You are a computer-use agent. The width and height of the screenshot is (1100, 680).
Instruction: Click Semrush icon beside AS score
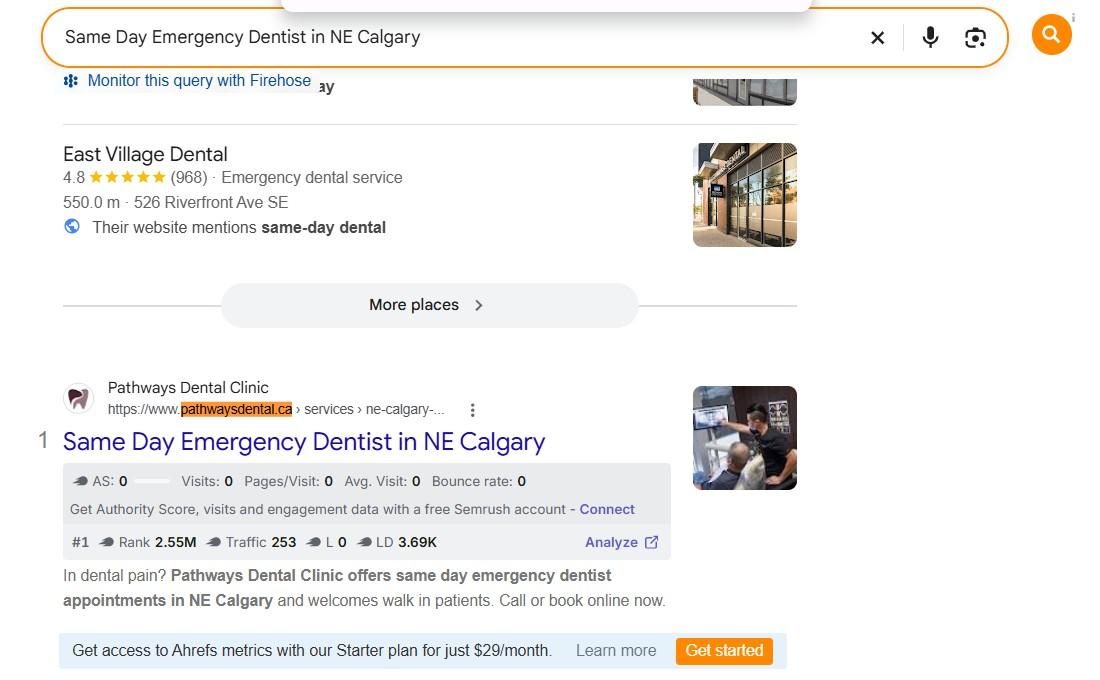coord(81,481)
